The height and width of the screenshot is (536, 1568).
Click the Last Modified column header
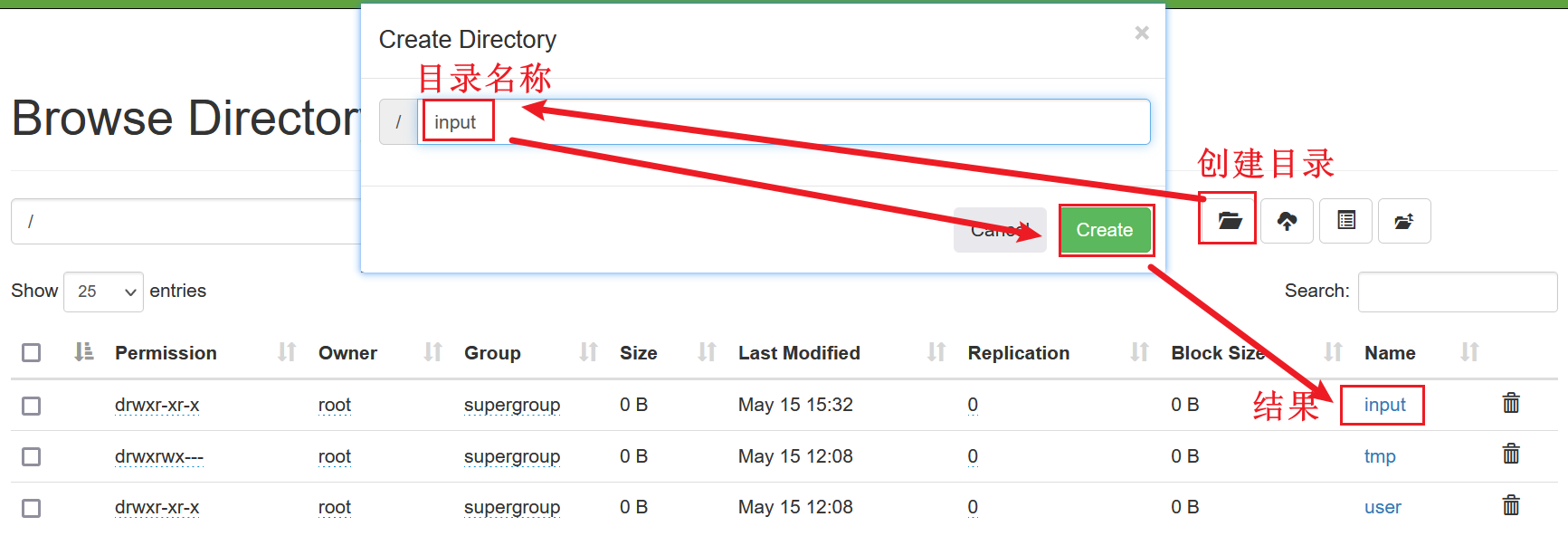(x=799, y=353)
